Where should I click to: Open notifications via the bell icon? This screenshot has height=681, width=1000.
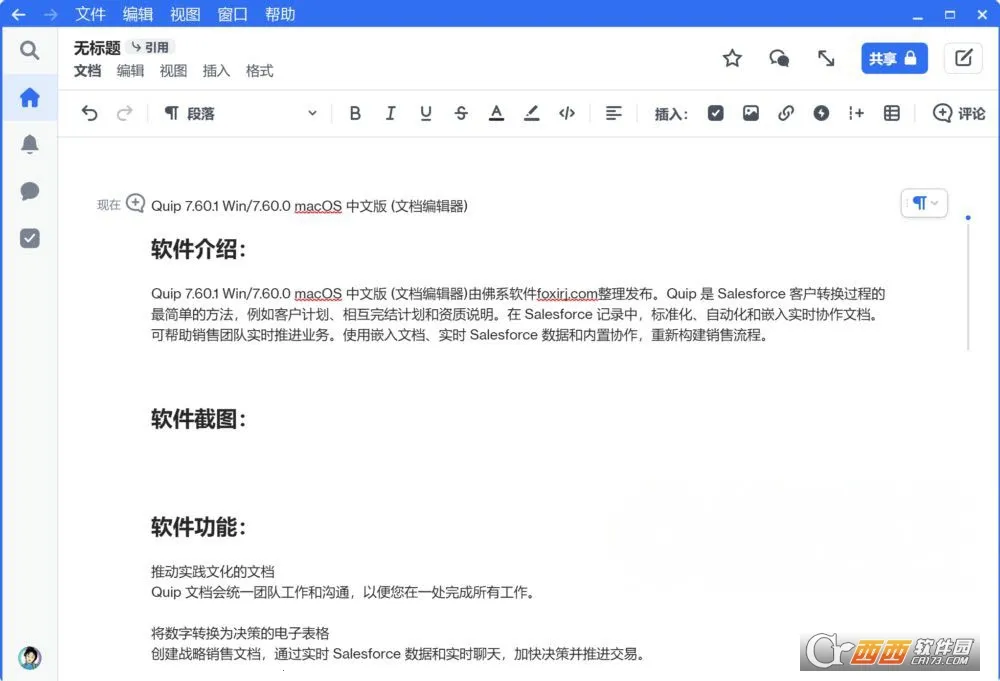[29, 143]
